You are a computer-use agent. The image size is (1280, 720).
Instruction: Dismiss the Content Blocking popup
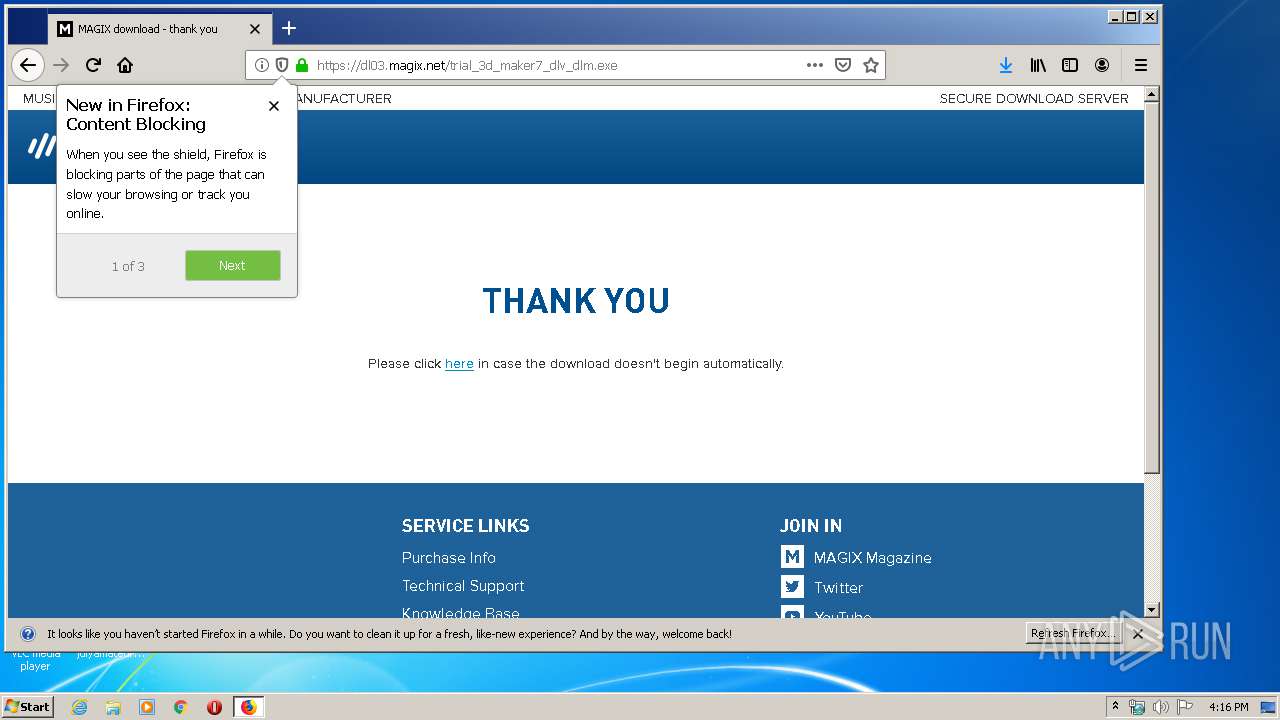(x=274, y=106)
